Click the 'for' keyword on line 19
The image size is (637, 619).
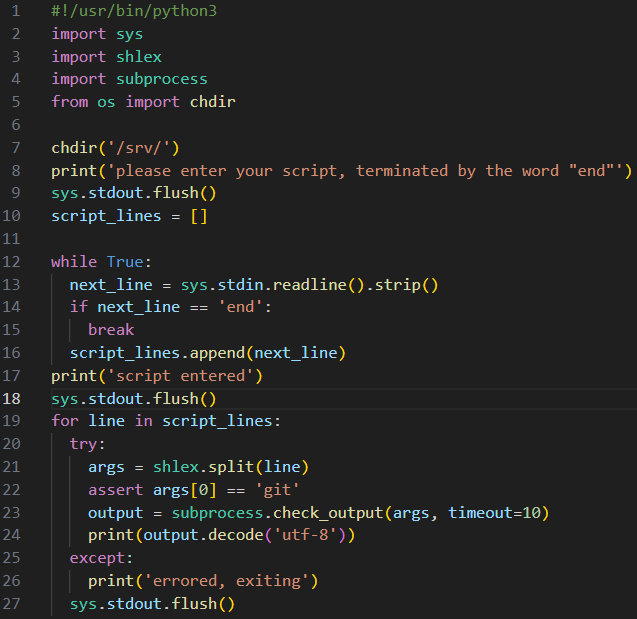pos(65,421)
